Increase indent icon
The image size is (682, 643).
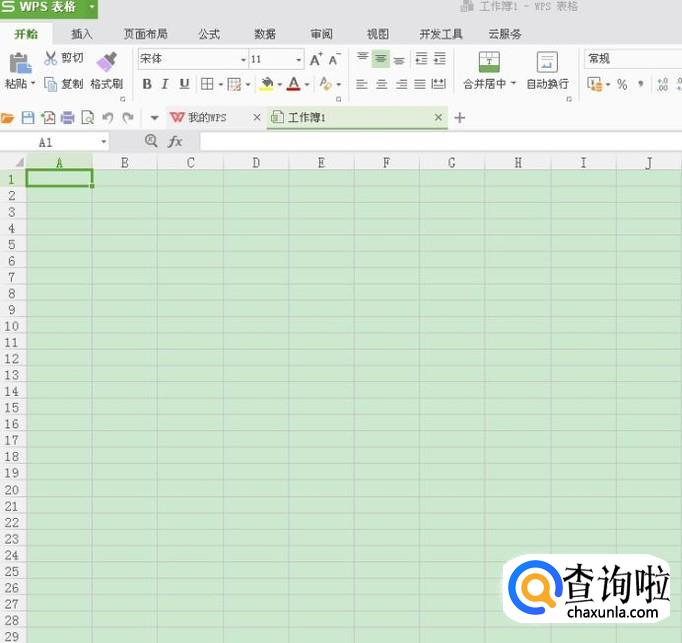tap(440, 58)
